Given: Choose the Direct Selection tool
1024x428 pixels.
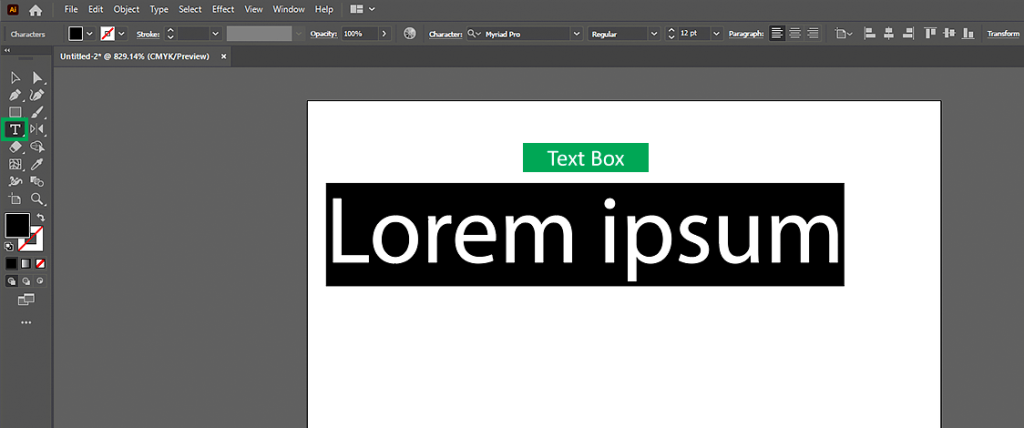Looking at the screenshot, I should click(37, 78).
